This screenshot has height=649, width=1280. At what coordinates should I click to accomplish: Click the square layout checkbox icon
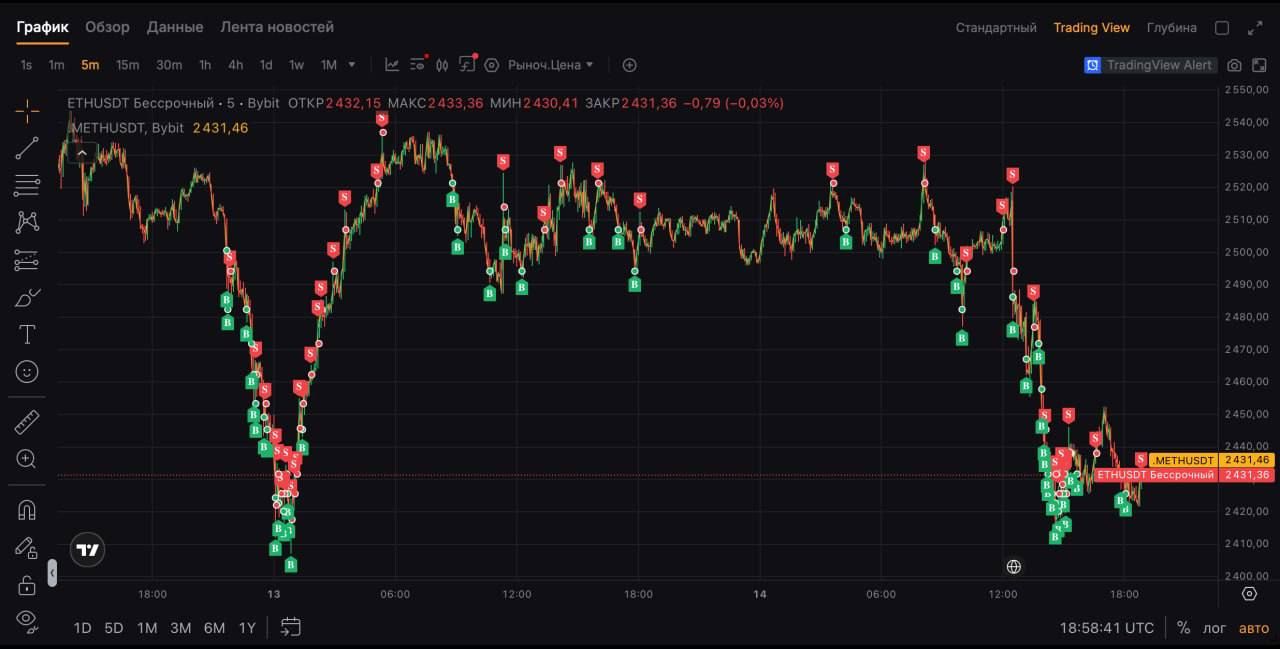[1221, 28]
